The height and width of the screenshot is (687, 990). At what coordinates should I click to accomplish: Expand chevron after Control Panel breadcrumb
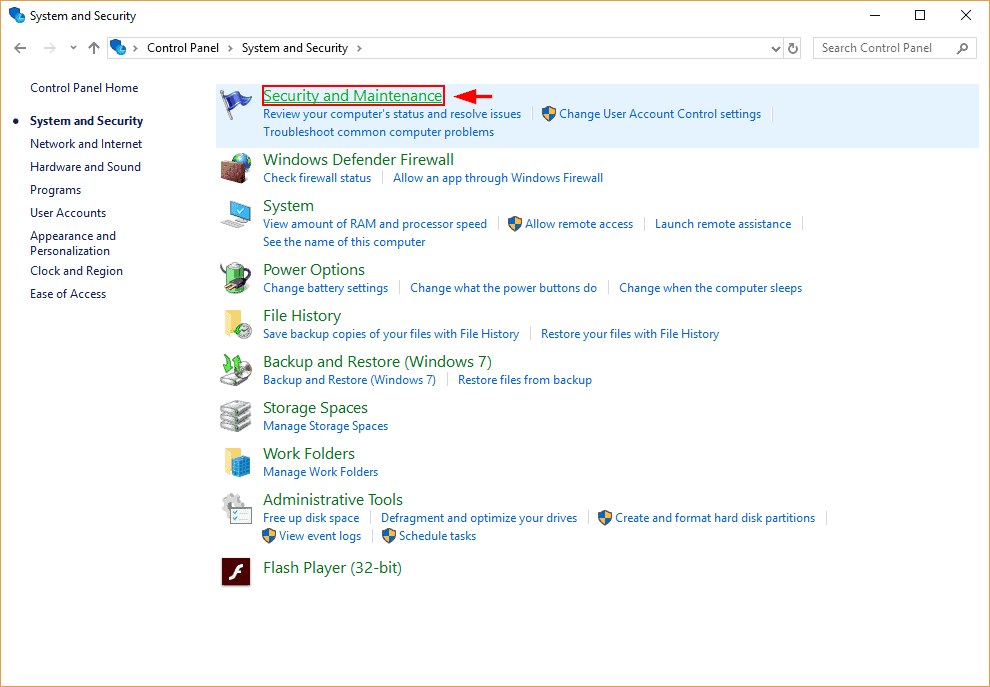230,48
